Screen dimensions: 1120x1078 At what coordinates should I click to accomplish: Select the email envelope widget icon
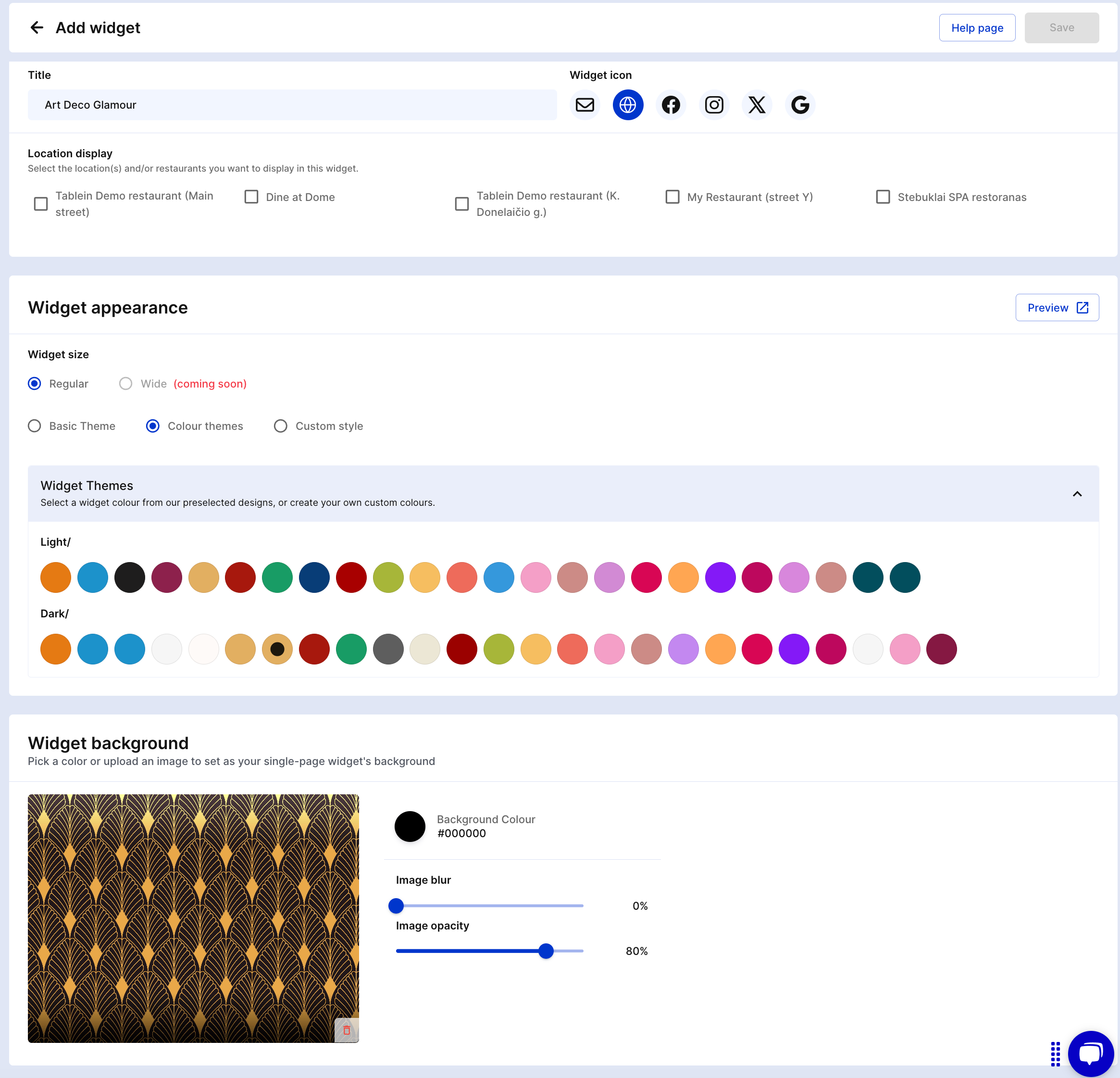585,105
